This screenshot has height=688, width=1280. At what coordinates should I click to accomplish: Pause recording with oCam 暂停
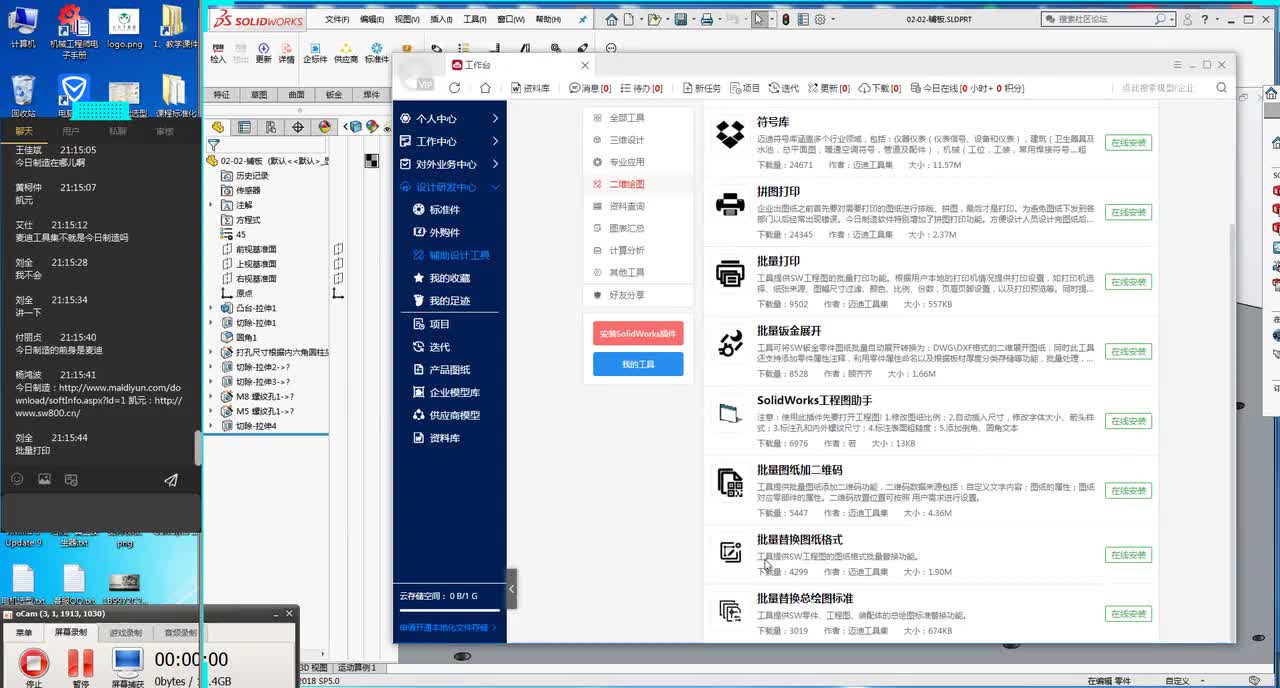pyautogui.click(x=80, y=665)
